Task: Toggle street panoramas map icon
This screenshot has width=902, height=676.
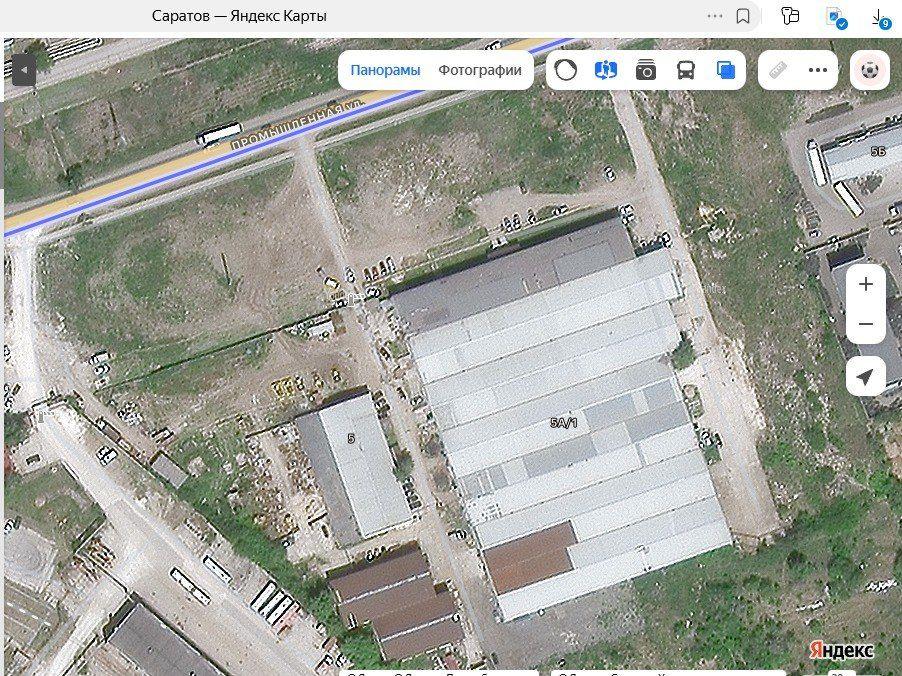Action: (x=606, y=70)
